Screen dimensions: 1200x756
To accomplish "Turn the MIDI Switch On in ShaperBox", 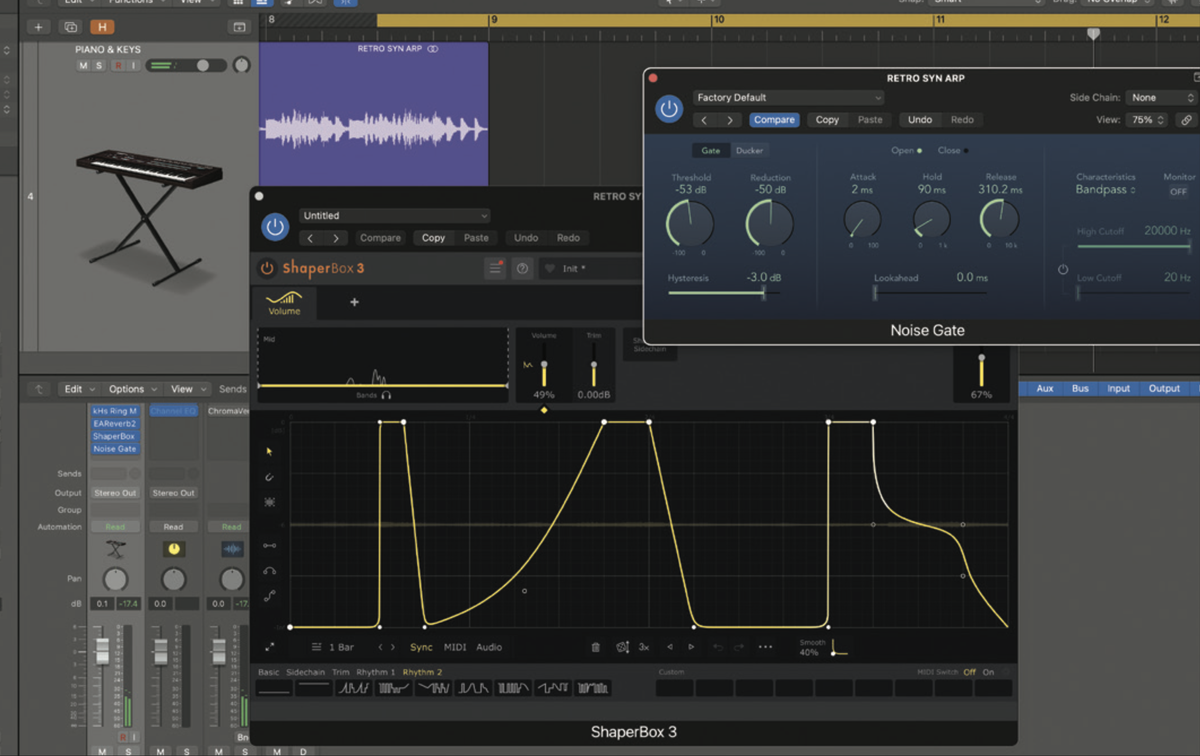I will click(989, 672).
